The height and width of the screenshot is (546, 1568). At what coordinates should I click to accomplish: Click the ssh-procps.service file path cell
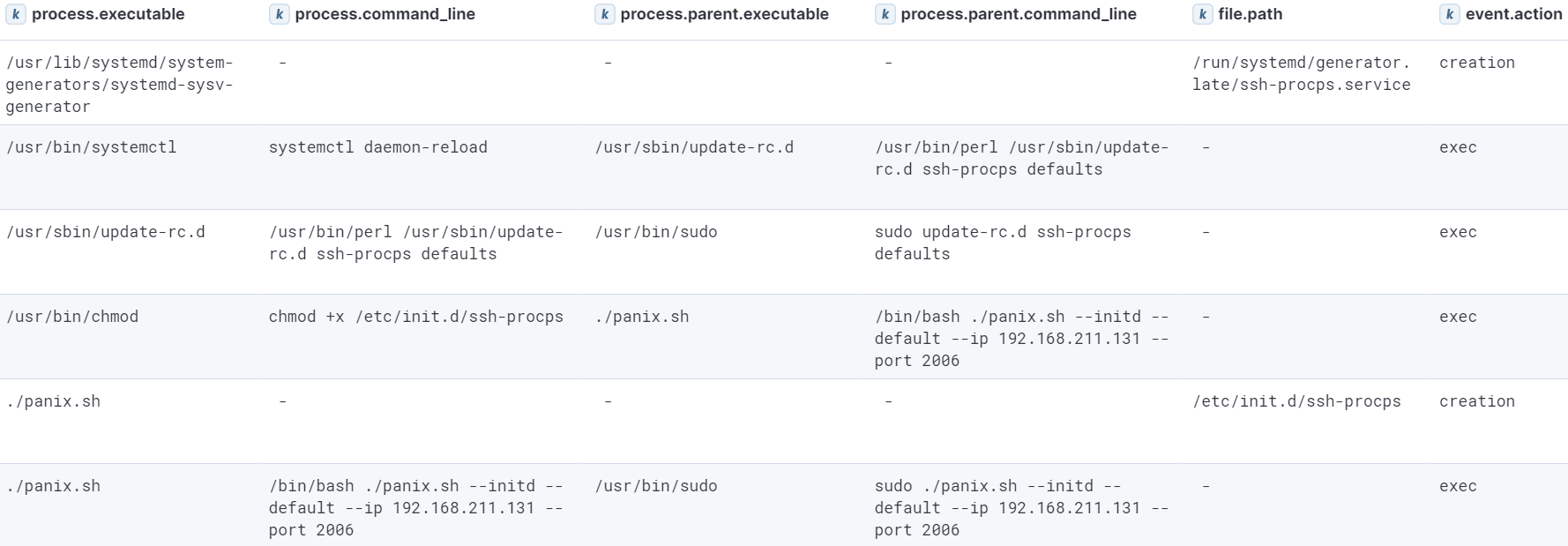[x=1301, y=74]
